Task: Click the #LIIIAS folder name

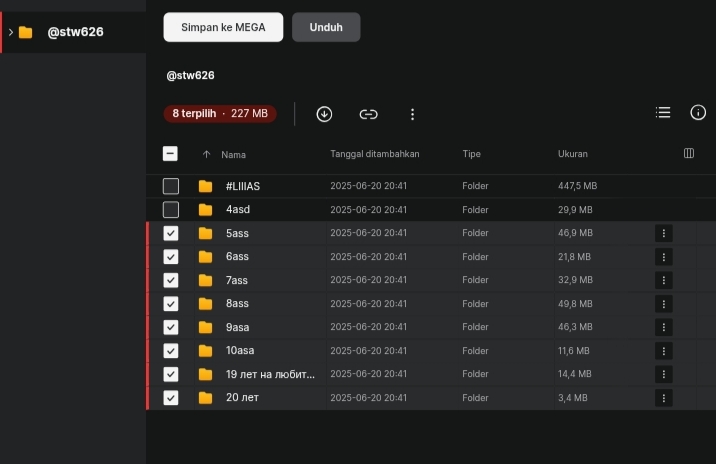Action: [243, 186]
